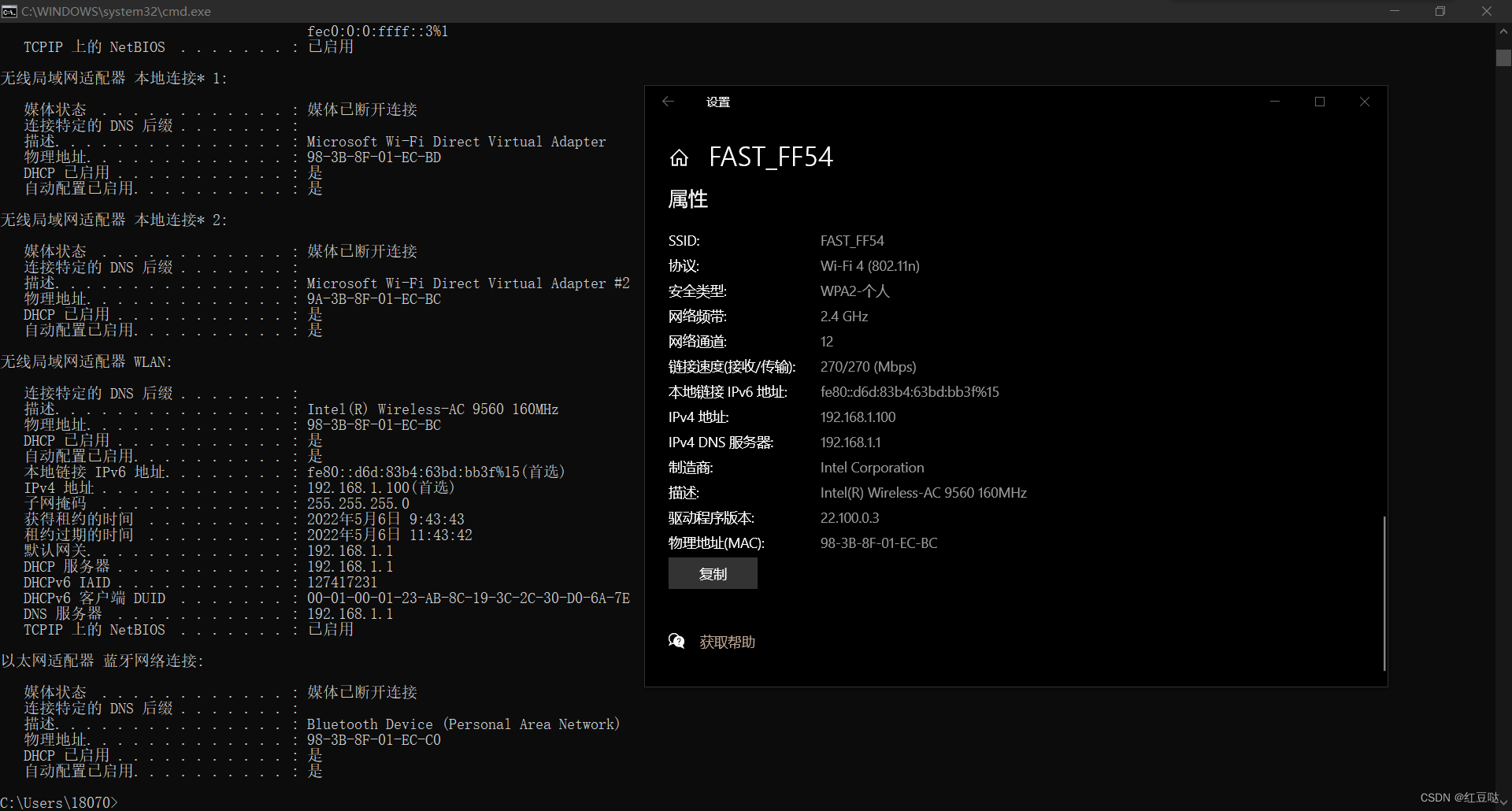Image resolution: width=1512 pixels, height=811 pixels.
Task: Click Microsoft Wi-Fi Direct Virtual Adapter #2 text
Action: (469, 283)
